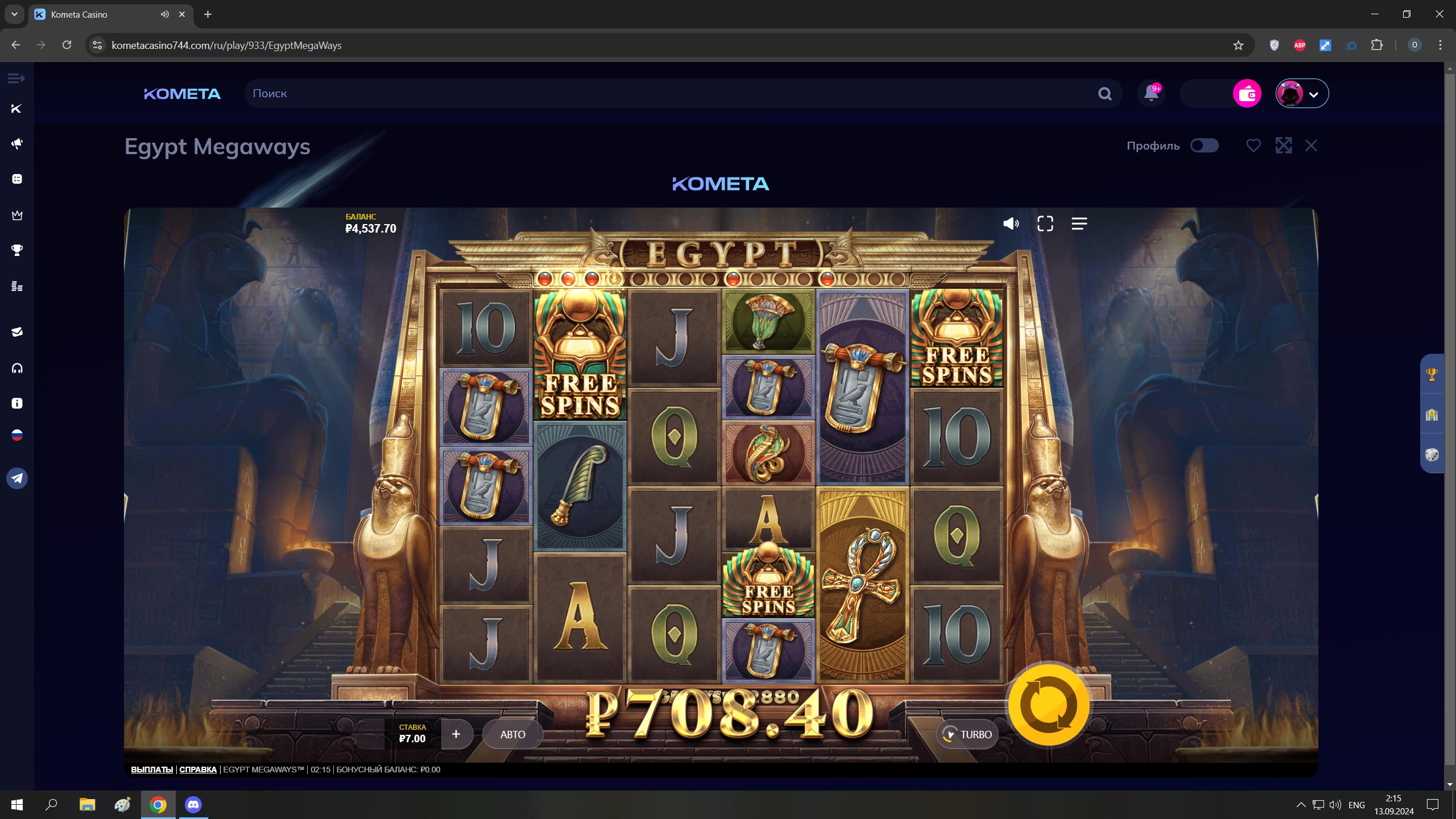Open the support headset icon in sidebar
Viewport: 1456px width, 819px height.
(x=17, y=368)
